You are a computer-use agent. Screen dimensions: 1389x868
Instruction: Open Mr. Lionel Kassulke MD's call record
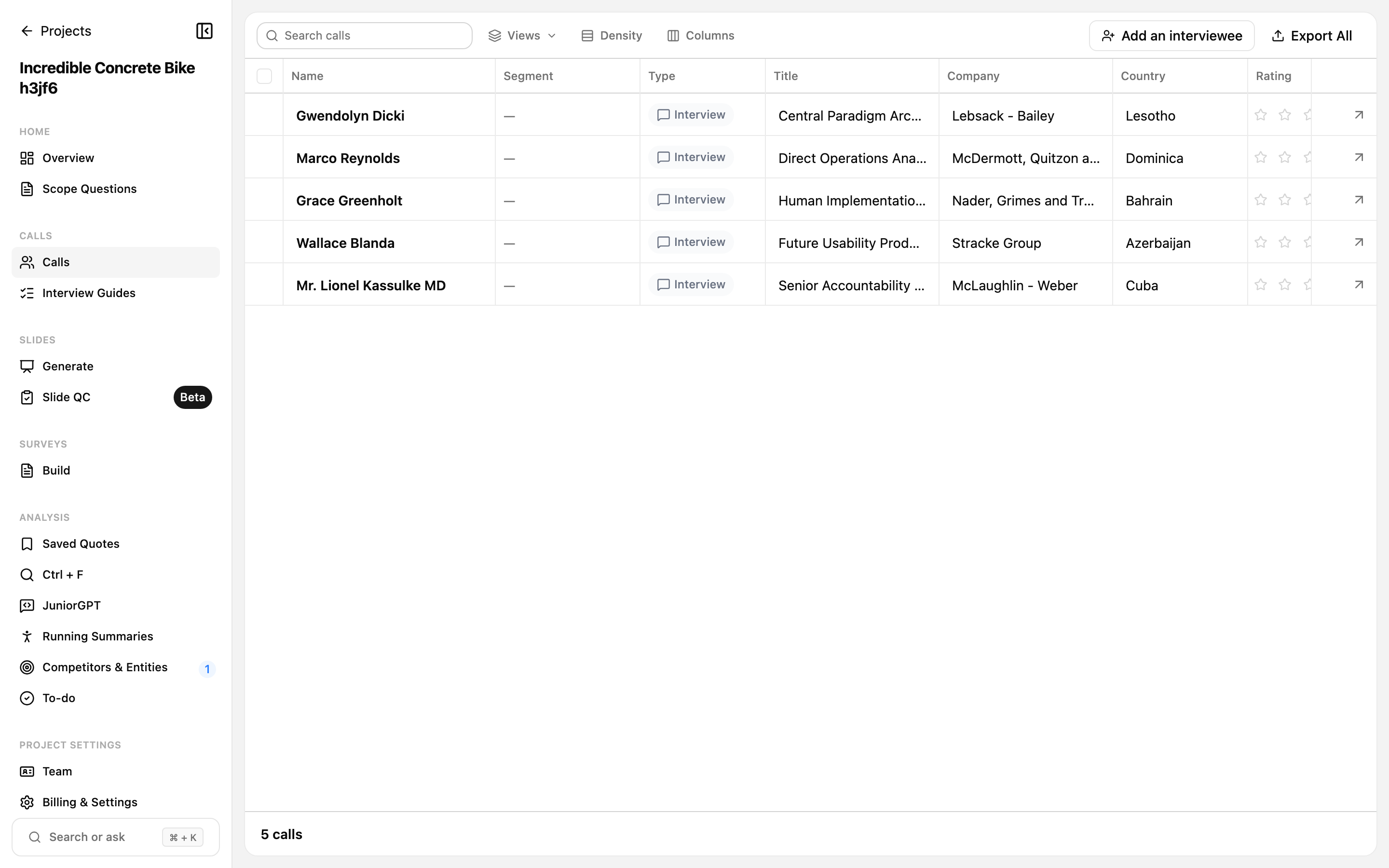371,285
